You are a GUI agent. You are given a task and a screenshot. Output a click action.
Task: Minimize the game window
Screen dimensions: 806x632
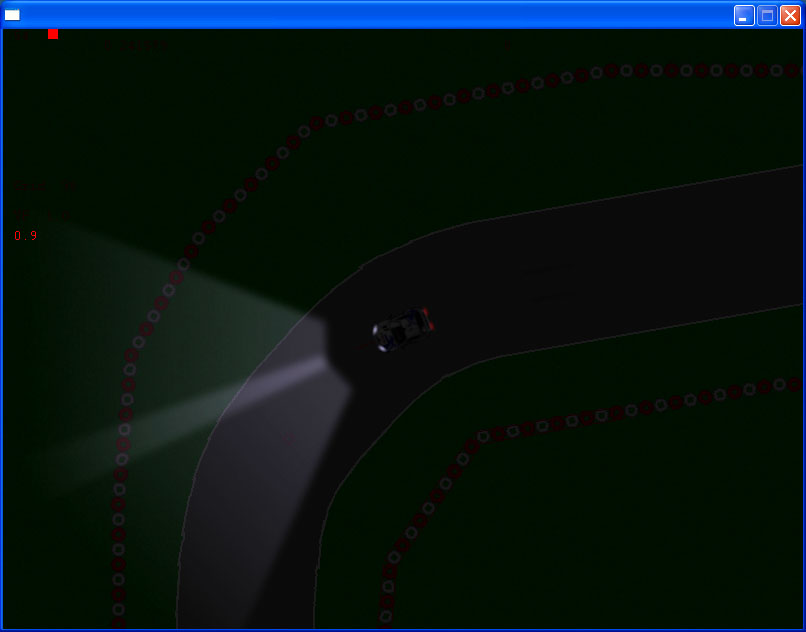[744, 15]
